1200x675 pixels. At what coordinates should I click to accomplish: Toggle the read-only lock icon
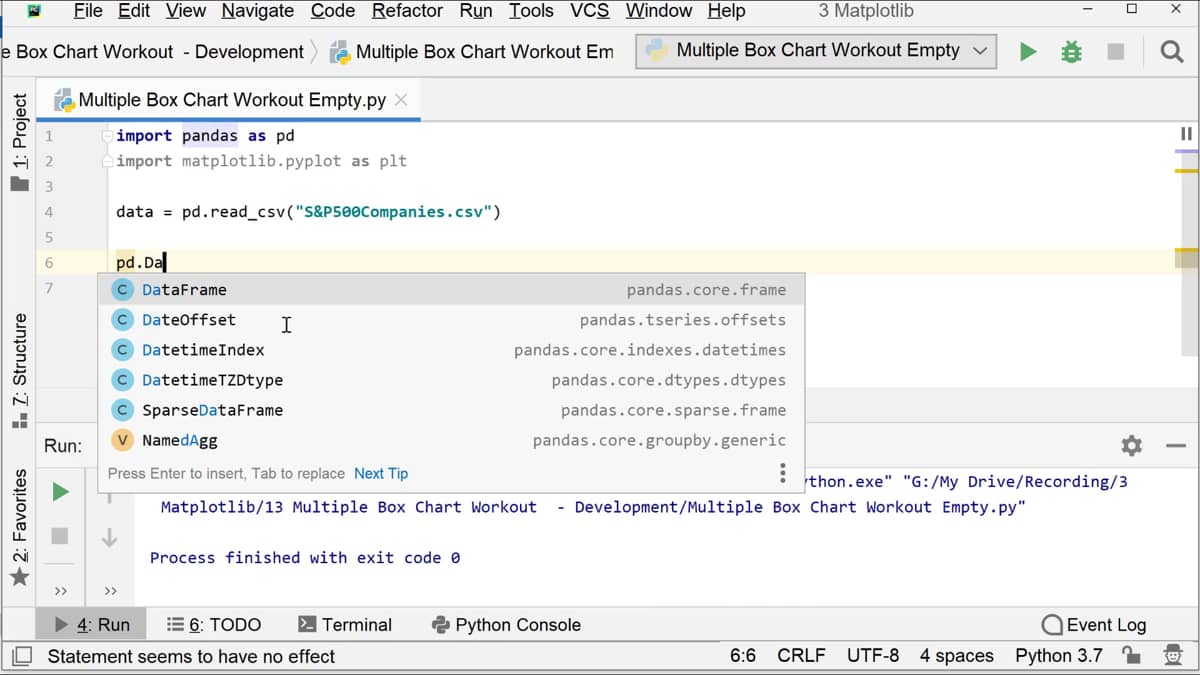coord(1132,656)
